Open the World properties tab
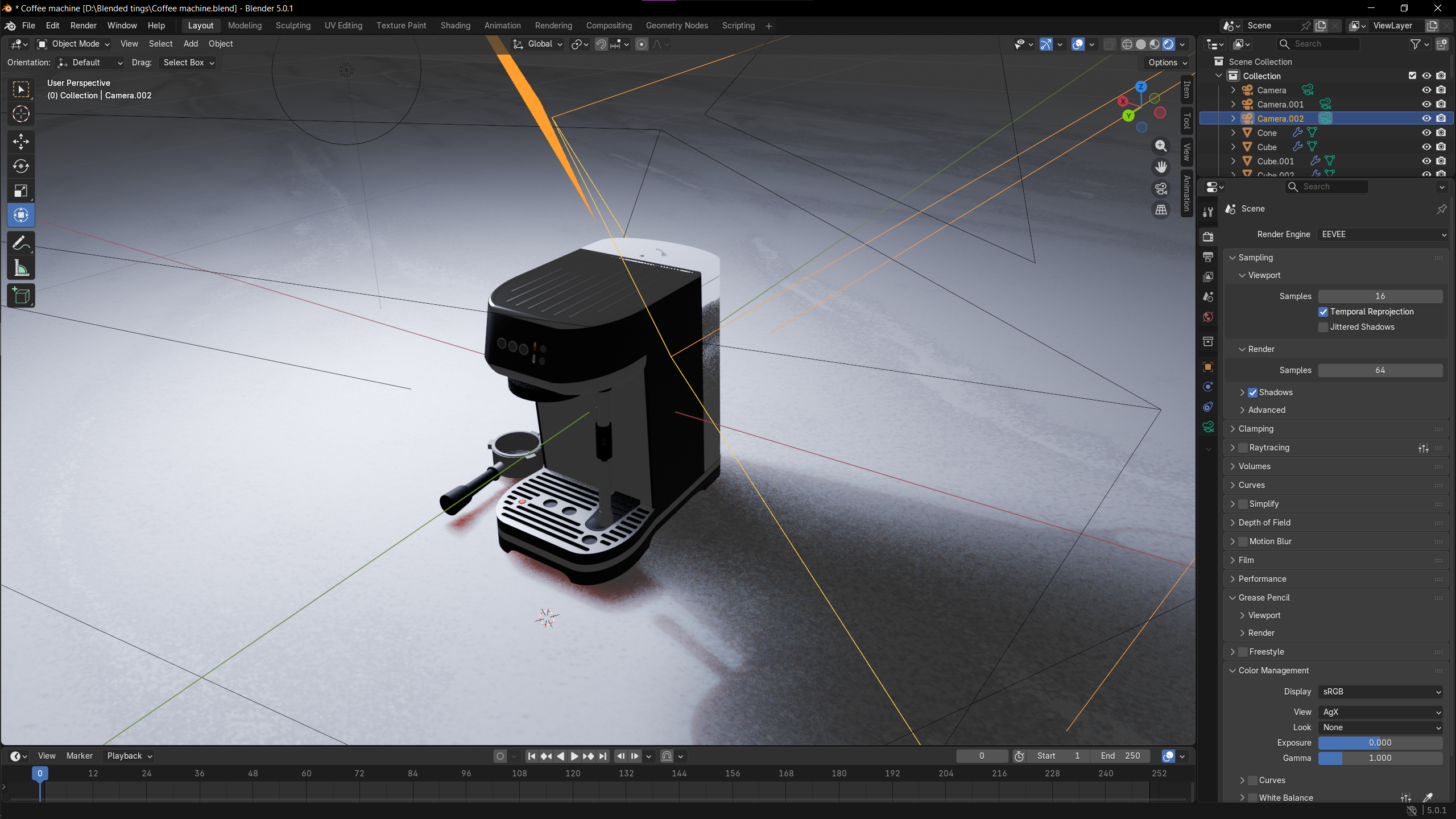Viewport: 1456px width, 819px height. (1208, 317)
